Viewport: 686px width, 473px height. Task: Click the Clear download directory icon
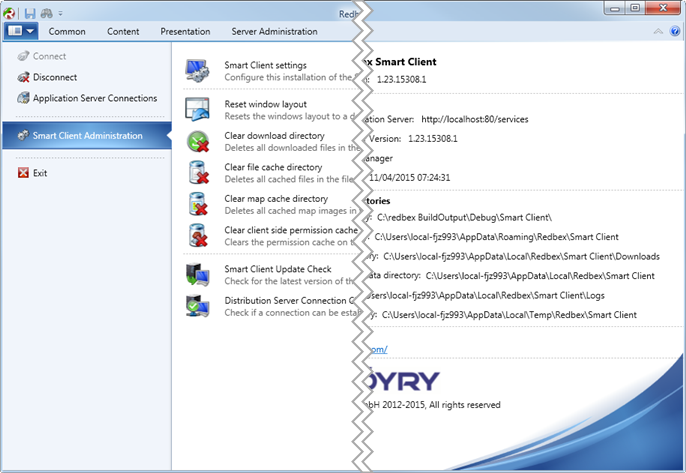197,141
